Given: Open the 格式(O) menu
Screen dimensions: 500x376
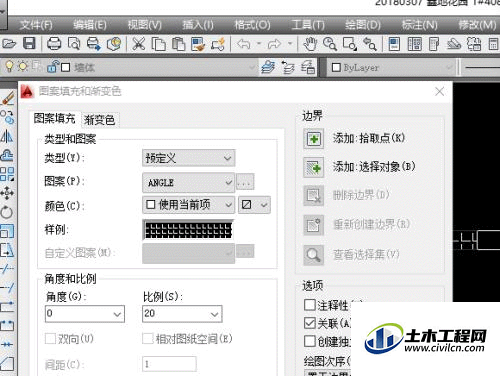Looking at the screenshot, I should 252,25.
